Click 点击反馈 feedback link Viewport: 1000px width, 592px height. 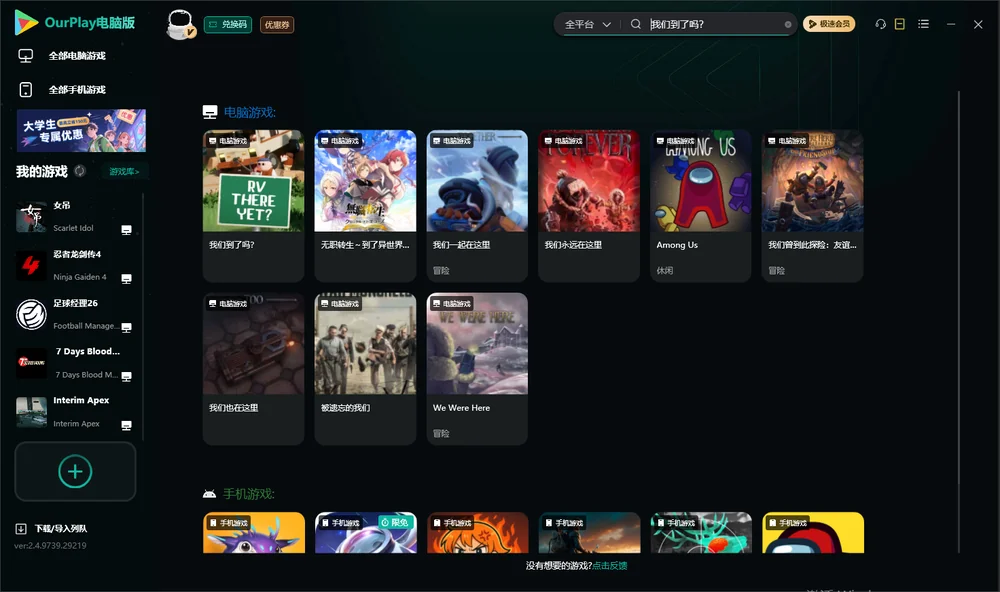click(610, 565)
